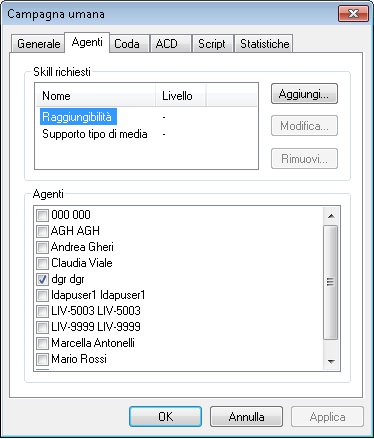Confirm with the OK button
This screenshot has height=439, width=374.
point(165,416)
